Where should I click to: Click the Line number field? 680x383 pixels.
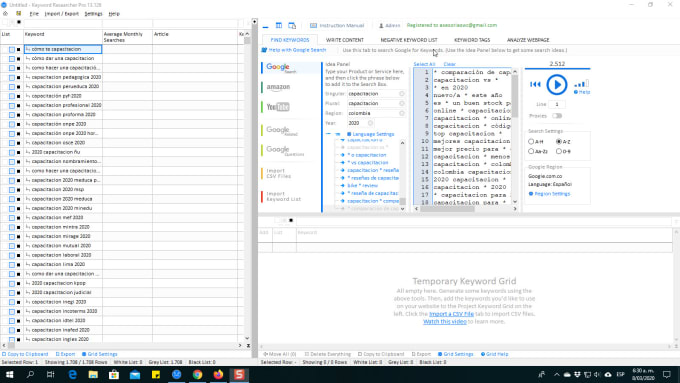[x=557, y=104]
